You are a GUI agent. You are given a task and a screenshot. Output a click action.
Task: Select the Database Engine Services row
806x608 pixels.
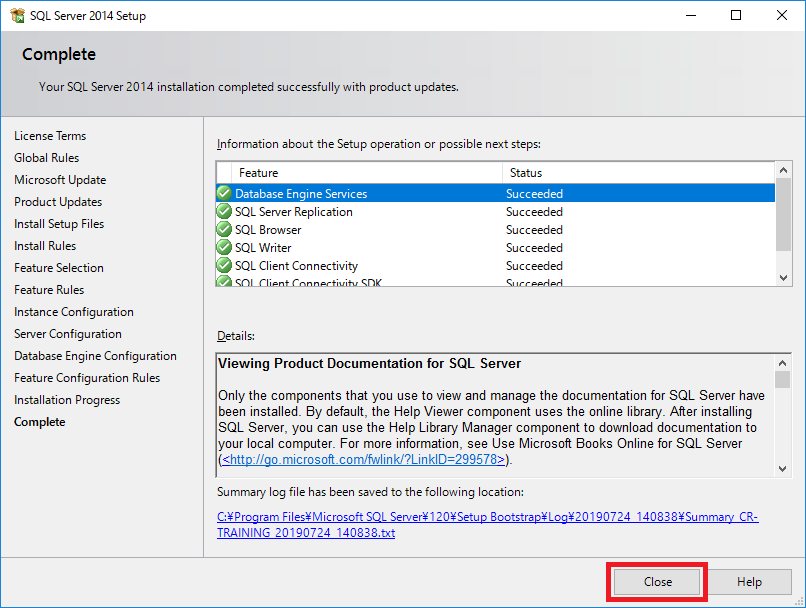[496, 193]
